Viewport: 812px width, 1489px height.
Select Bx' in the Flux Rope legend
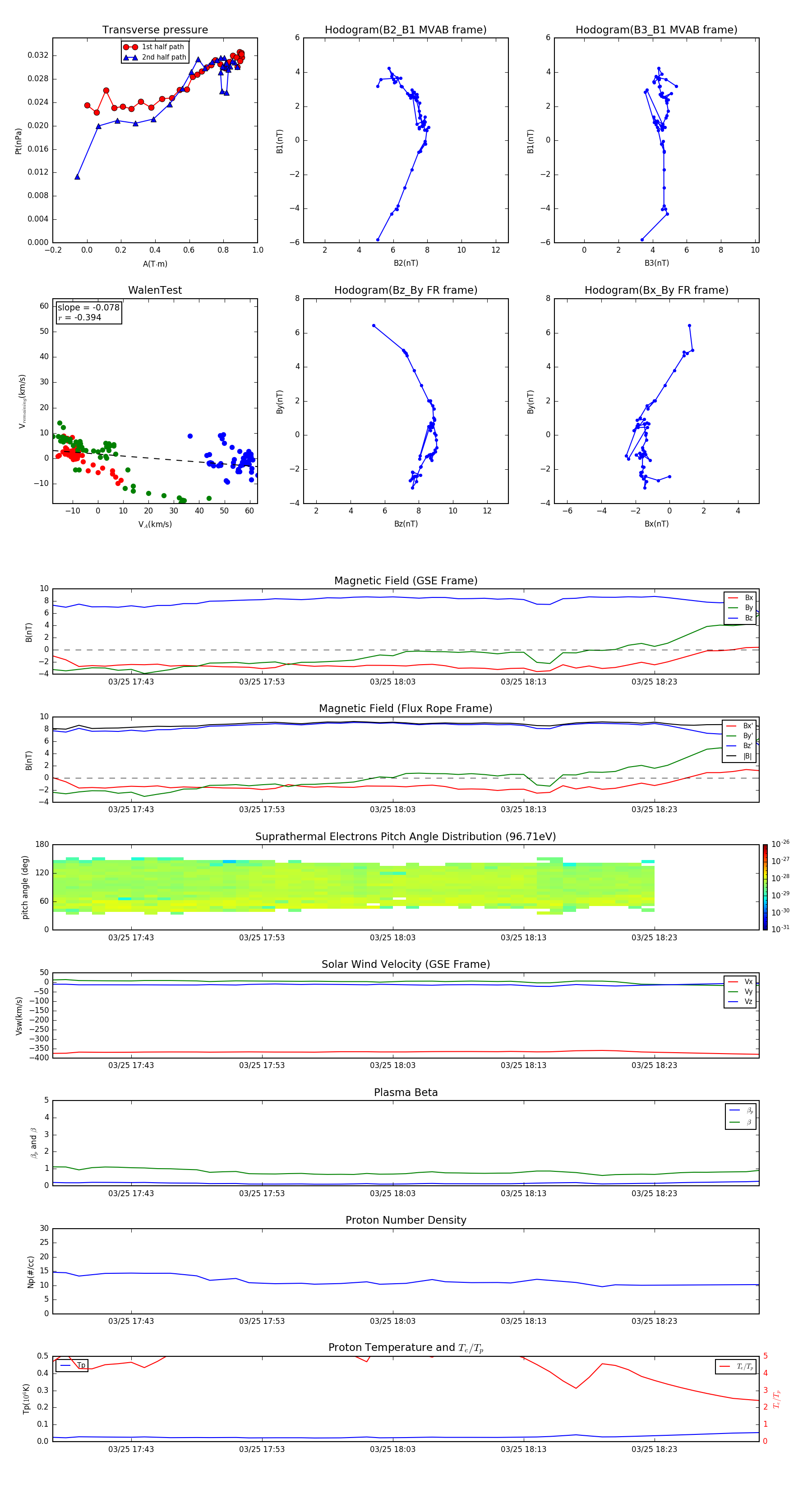[x=739, y=726]
